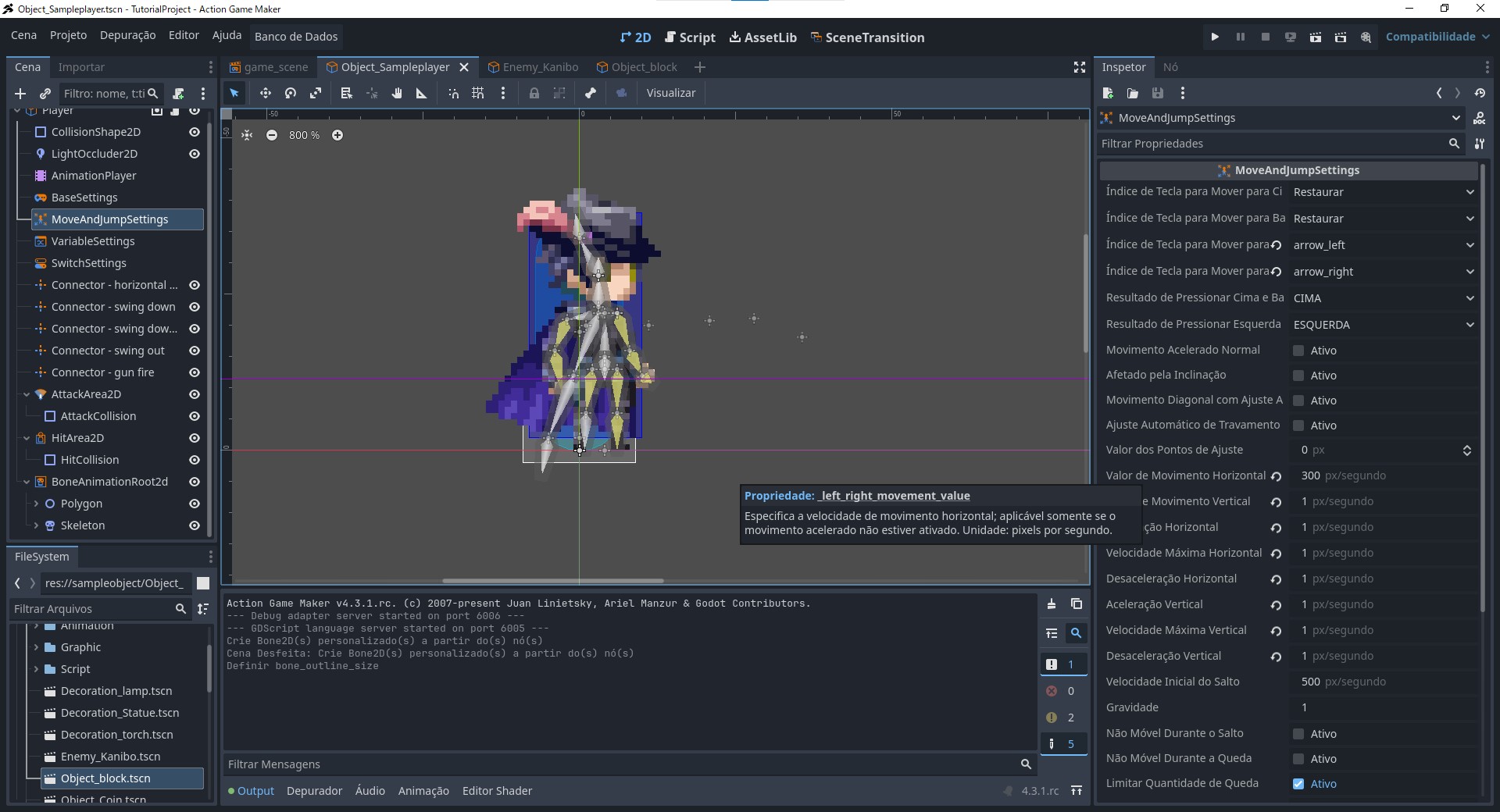The height and width of the screenshot is (812, 1500).
Task: Adjust the Valor dos Pontos de Ajuste stepper
Action: click(x=1466, y=451)
